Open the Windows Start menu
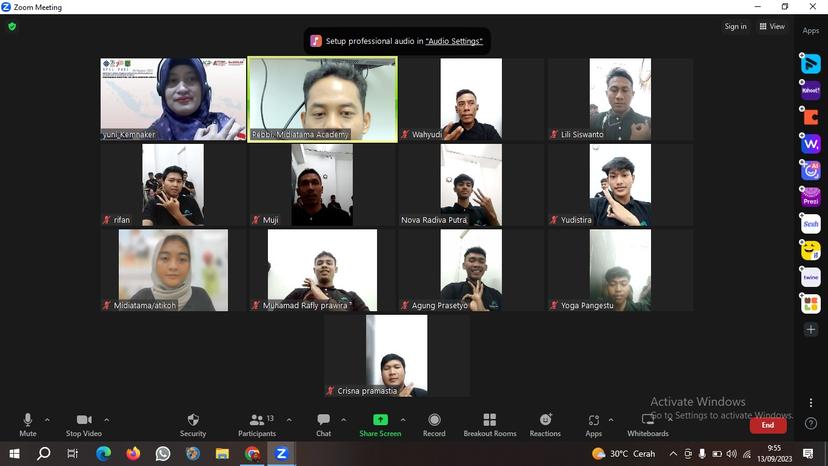The height and width of the screenshot is (466, 828). coord(14,454)
